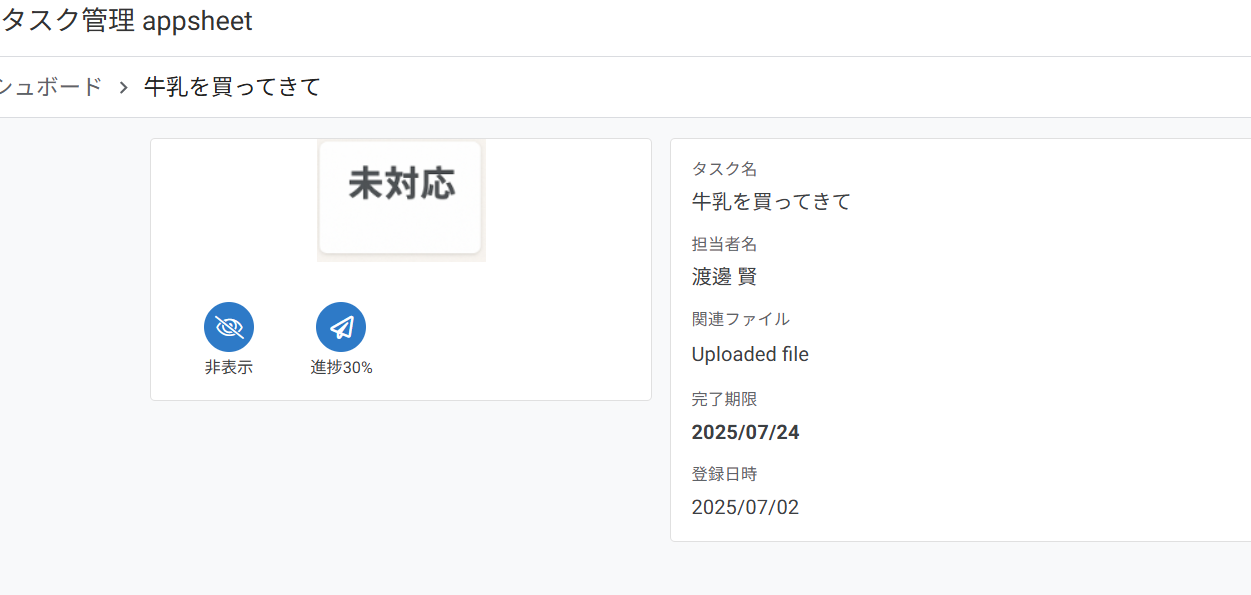Go back to the dashboard breadcrumb
1251x595 pixels.
(x=51, y=87)
